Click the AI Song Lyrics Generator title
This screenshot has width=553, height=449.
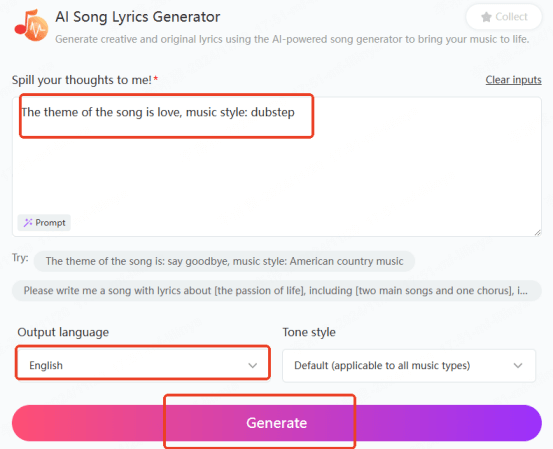pyautogui.click(x=138, y=17)
